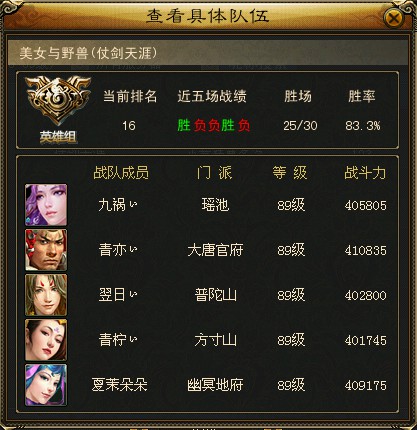Viewport: 417px width, 430px height.
Task: Click member name 翌日
Action: pos(118,295)
